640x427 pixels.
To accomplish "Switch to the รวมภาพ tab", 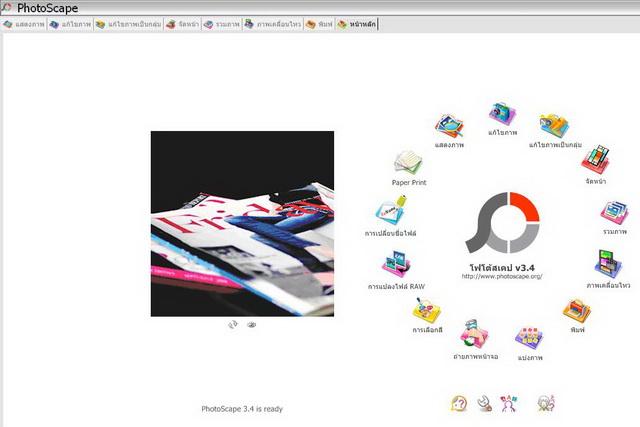I will click(x=222, y=24).
